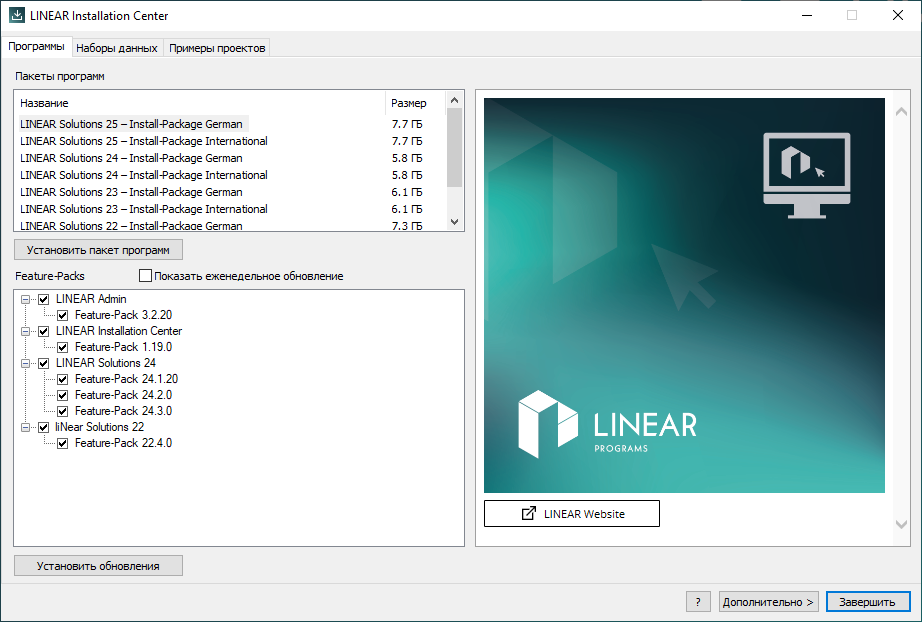
Task: Collapse the liNear Solutions 22 tree node
Action: (x=25, y=427)
